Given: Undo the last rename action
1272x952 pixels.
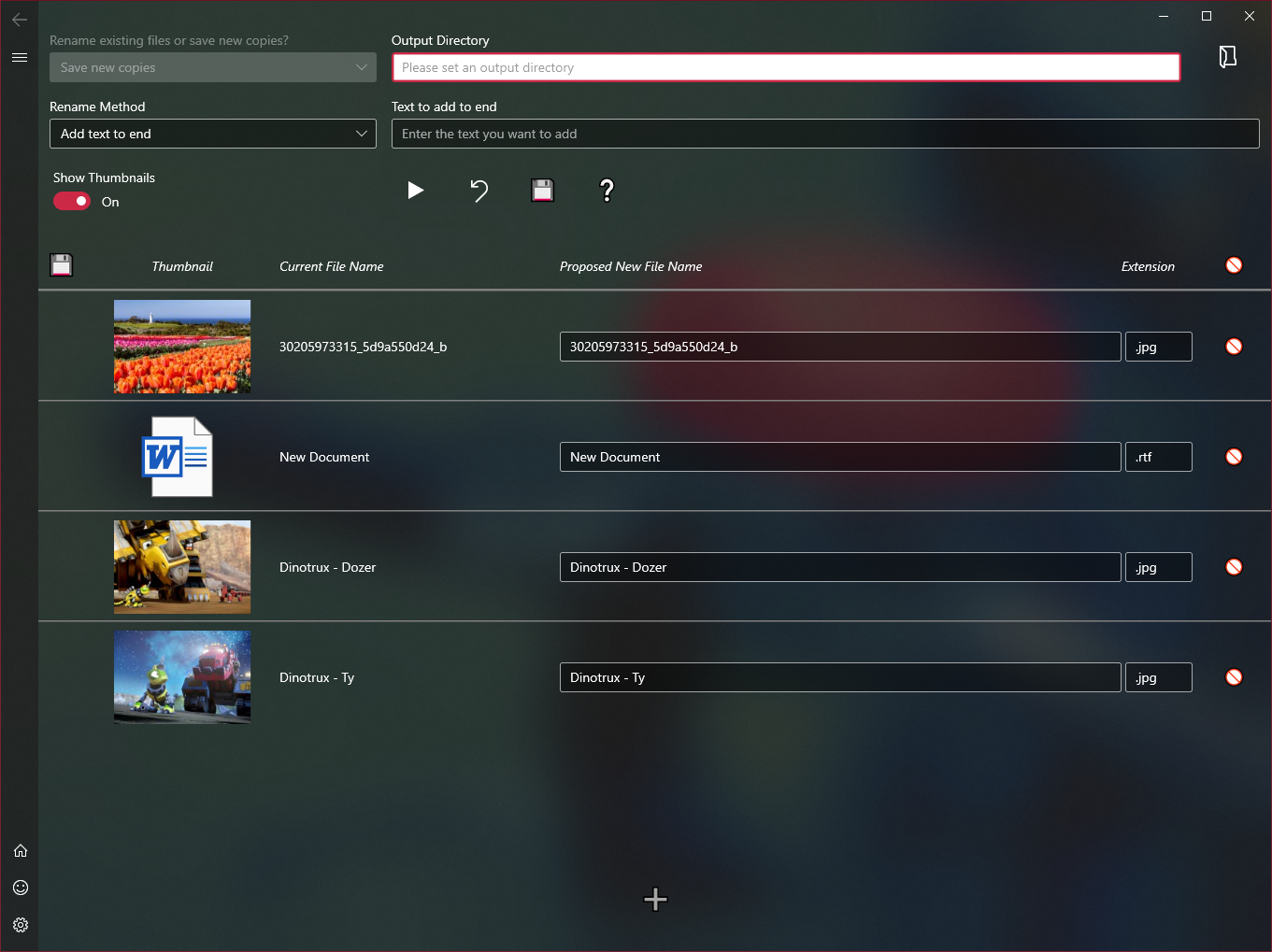Looking at the screenshot, I should tap(479, 191).
